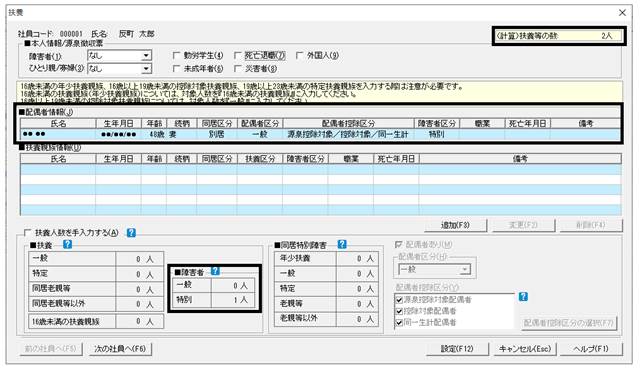Click 同居老親等 count field under 扶養
This screenshot has height=373, width=642.
[139, 289]
